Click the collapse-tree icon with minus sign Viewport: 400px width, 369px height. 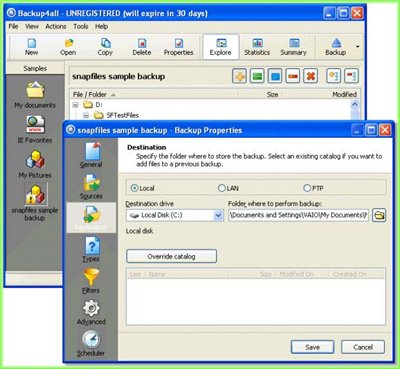(x=351, y=76)
